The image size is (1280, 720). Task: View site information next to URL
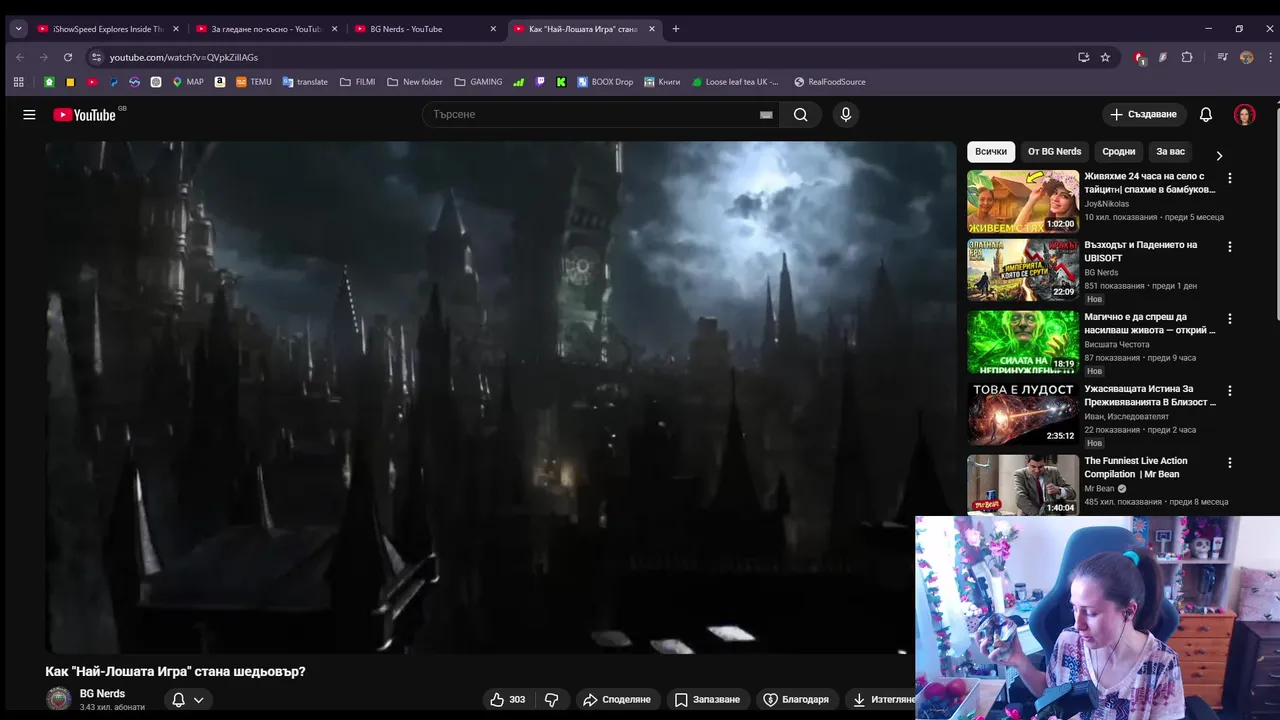point(96,57)
